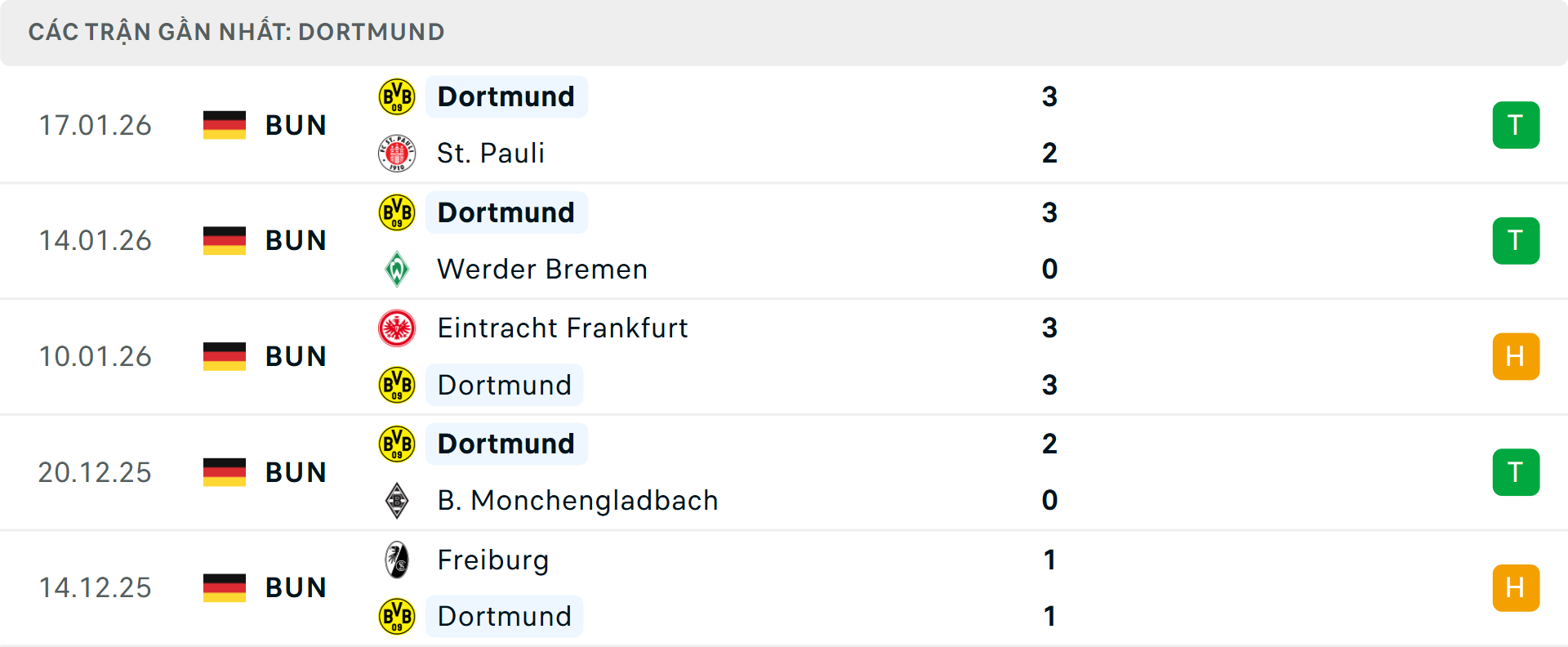Select the score 3 in the Frankfurt draw
This screenshot has height=647, width=1568.
(x=1050, y=328)
